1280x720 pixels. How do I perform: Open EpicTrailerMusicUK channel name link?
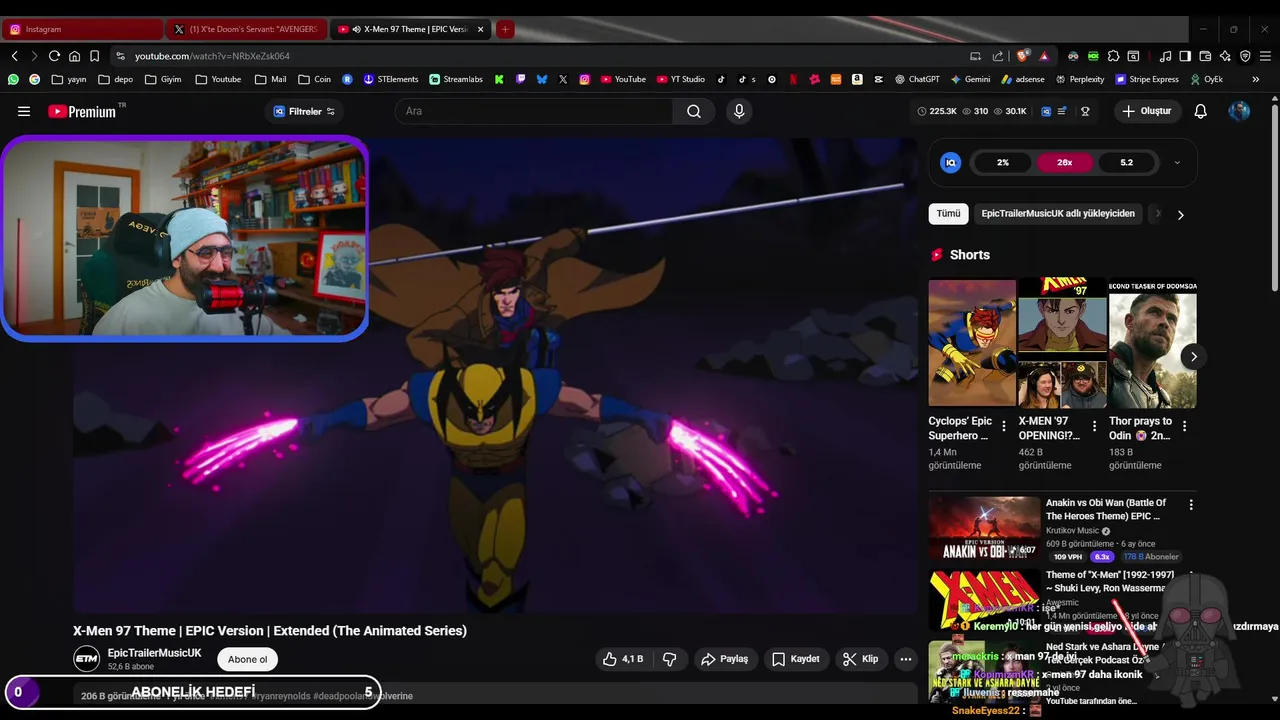coord(155,653)
